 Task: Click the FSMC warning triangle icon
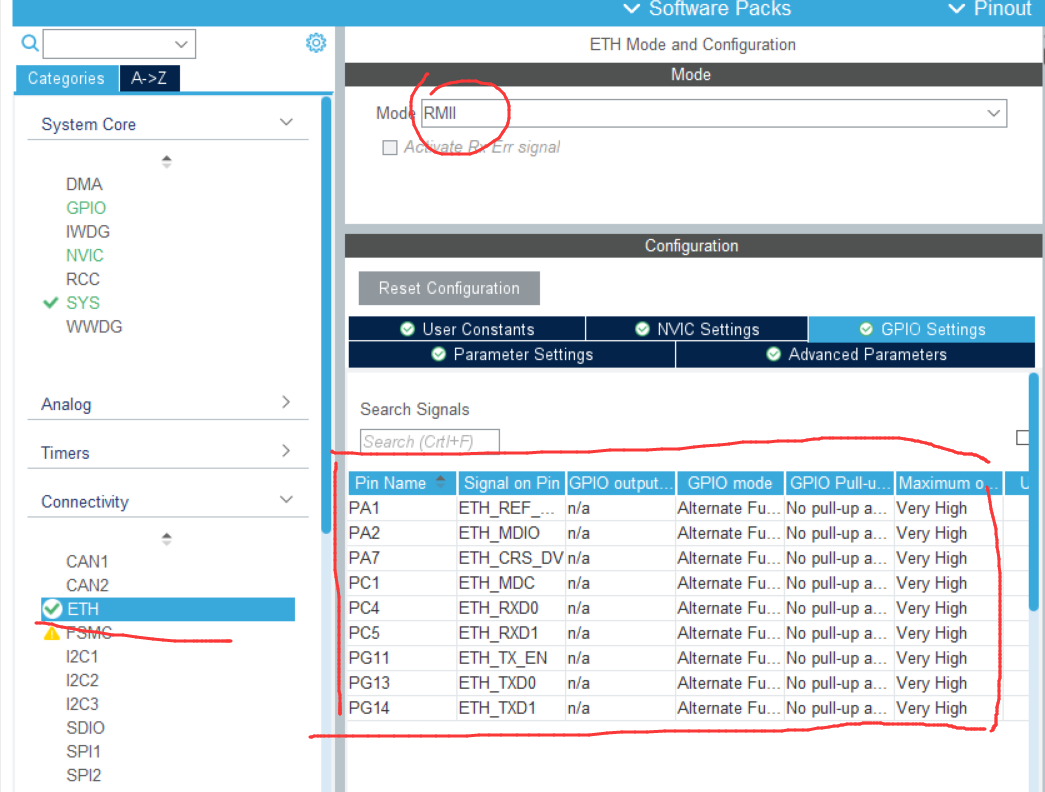(51, 633)
